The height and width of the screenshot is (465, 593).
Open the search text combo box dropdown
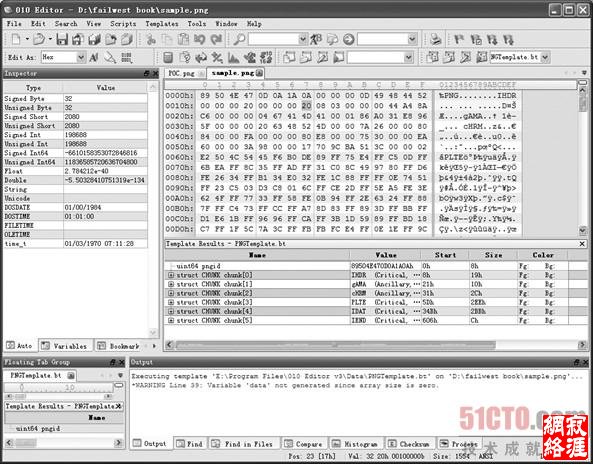click(303, 39)
